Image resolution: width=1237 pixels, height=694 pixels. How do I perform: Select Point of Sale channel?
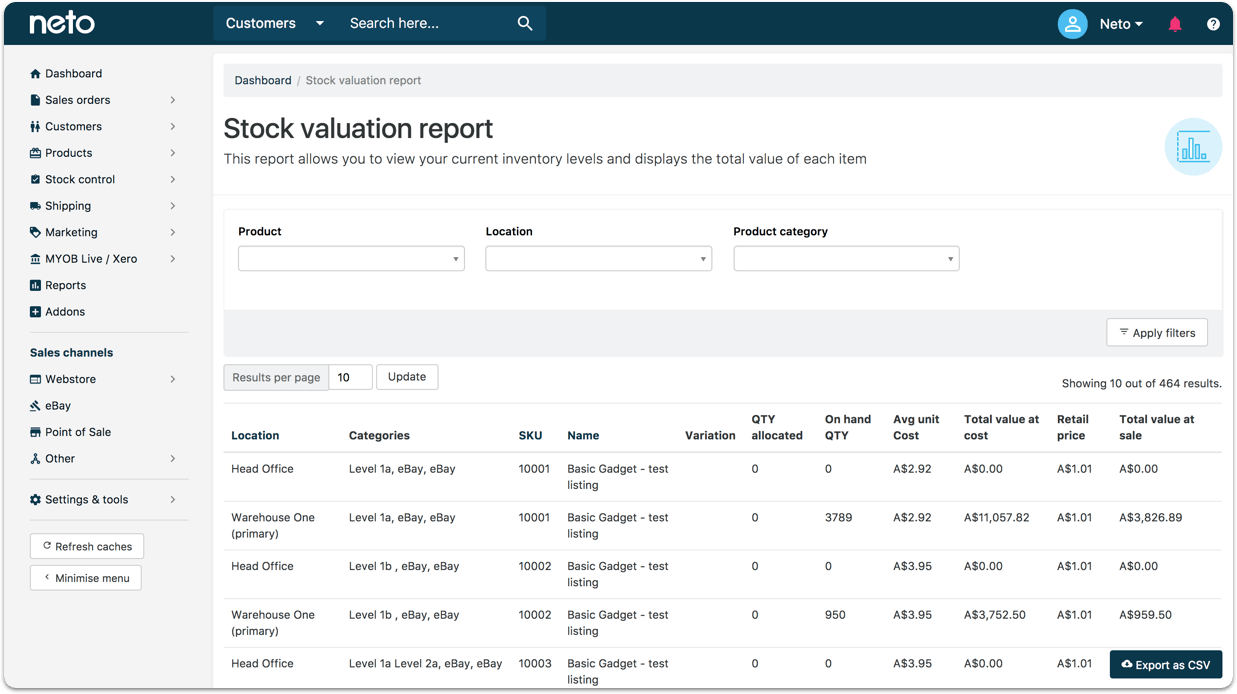click(x=78, y=433)
